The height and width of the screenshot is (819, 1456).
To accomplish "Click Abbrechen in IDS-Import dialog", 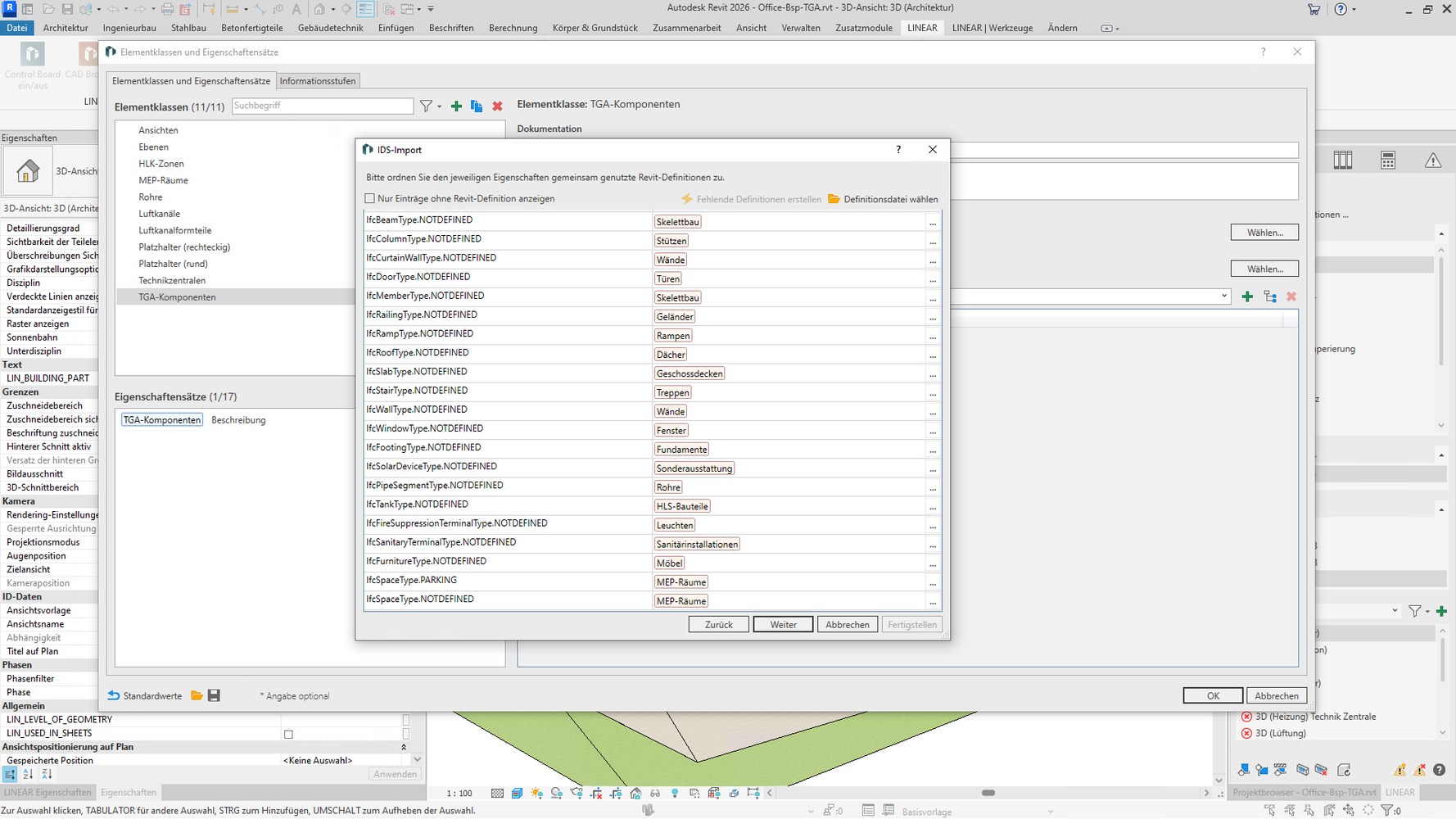I will pyautogui.click(x=848, y=624).
